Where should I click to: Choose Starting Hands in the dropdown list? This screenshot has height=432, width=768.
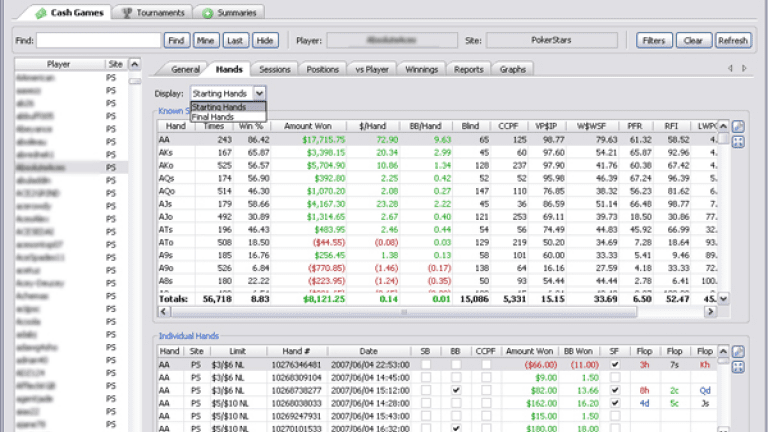(x=228, y=107)
